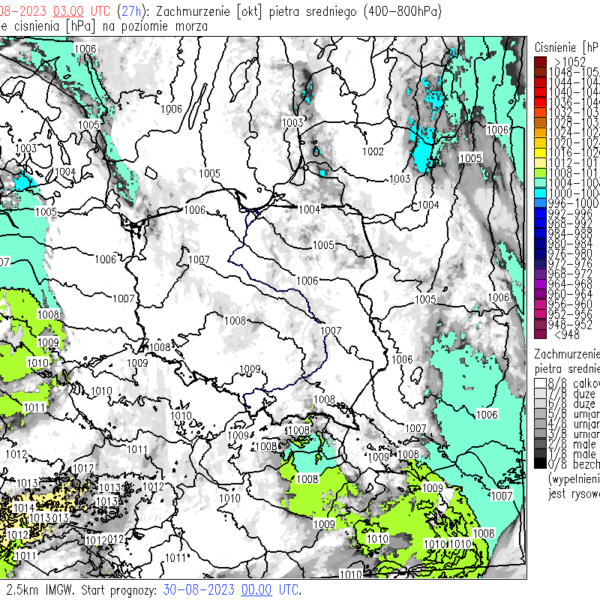Image resolution: width=600 pixels, height=600 pixels.
Task: Click the UTC label in the footer
Action: [x=288, y=590]
